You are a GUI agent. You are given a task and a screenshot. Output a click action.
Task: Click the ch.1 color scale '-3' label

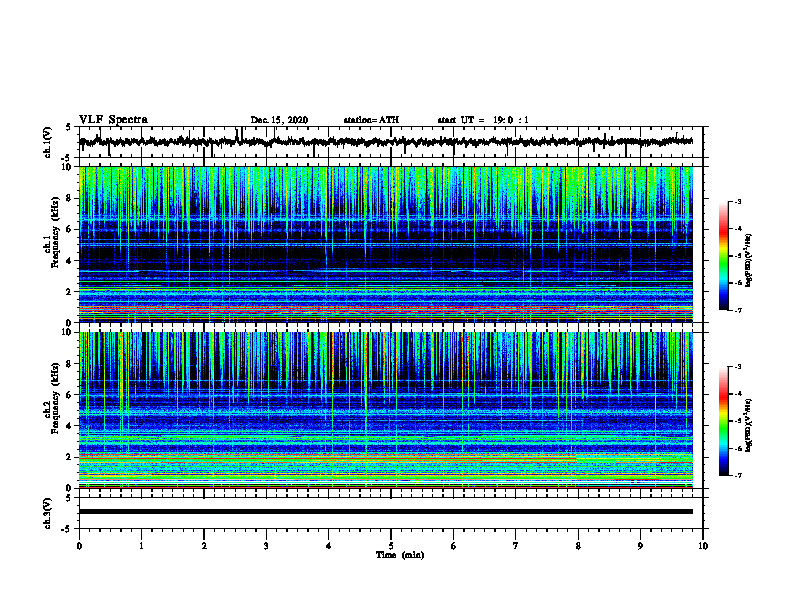738,201
